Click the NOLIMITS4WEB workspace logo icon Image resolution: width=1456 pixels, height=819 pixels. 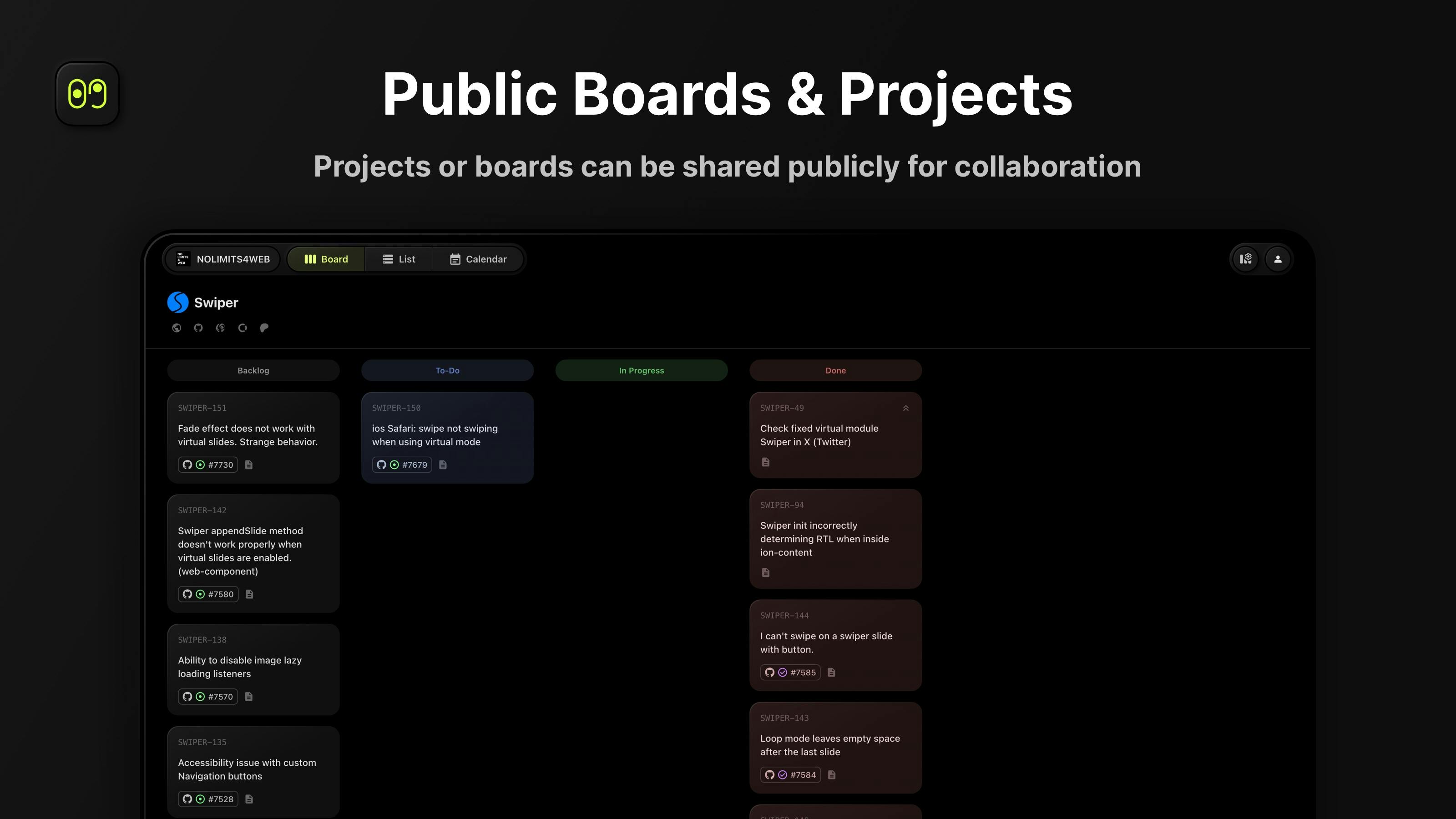tap(182, 259)
